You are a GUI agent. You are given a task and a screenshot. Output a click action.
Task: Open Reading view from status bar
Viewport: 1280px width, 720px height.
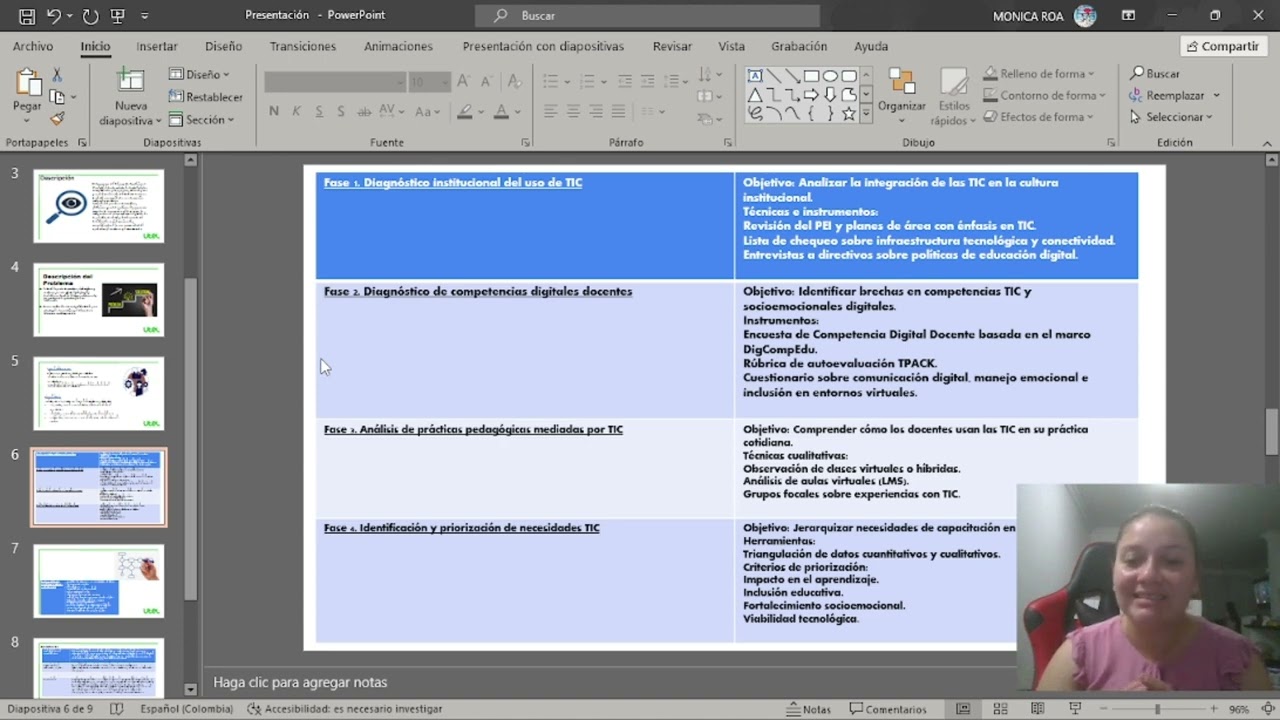[x=1038, y=709]
